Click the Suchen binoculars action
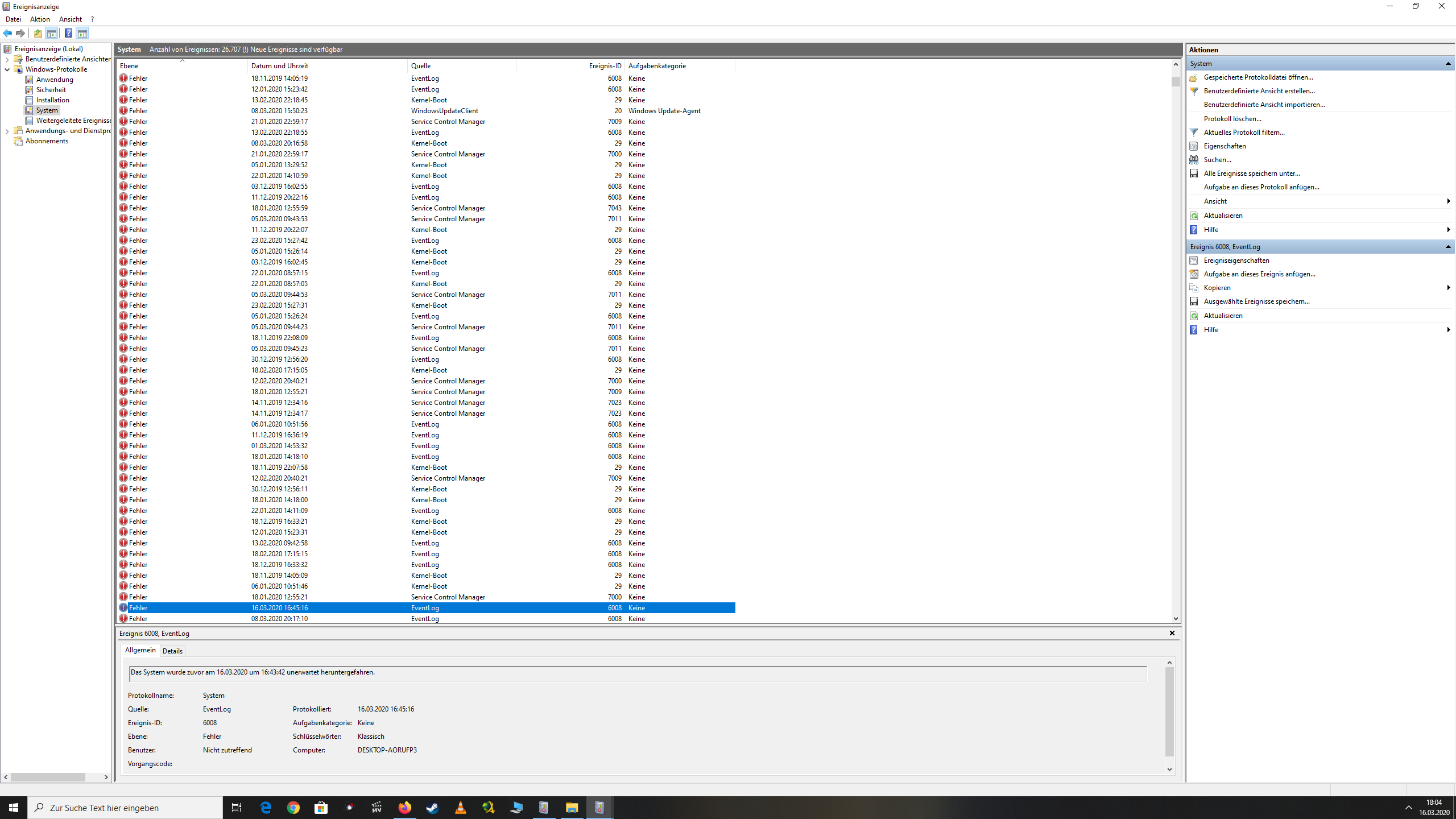The image size is (1456, 819). click(1194, 160)
